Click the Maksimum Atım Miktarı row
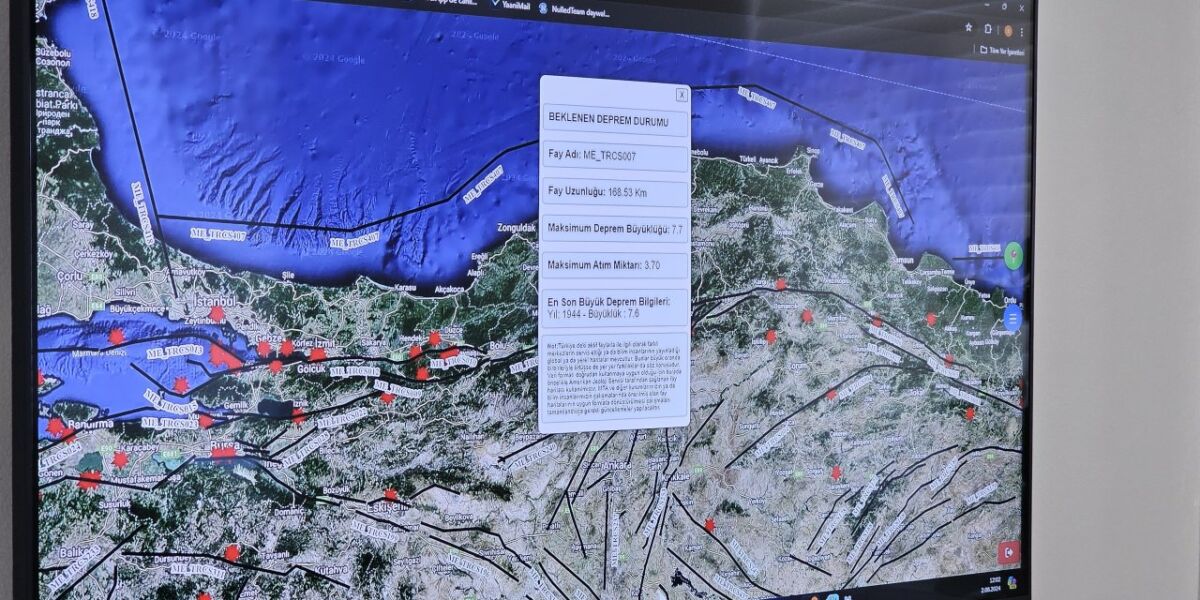 [x=614, y=265]
